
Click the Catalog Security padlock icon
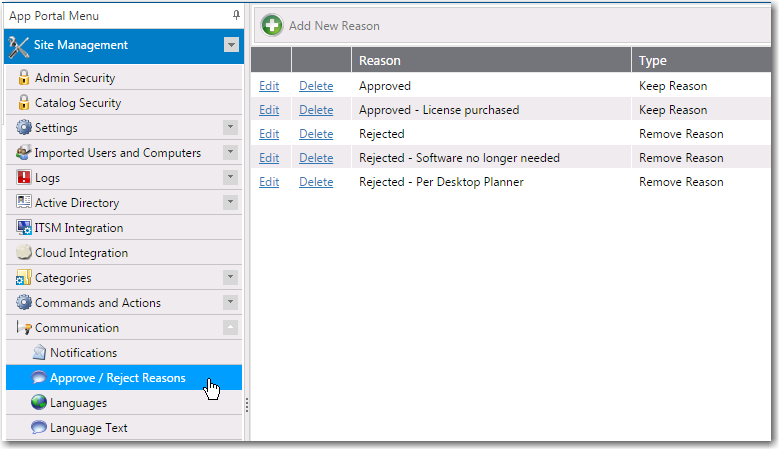(x=24, y=103)
